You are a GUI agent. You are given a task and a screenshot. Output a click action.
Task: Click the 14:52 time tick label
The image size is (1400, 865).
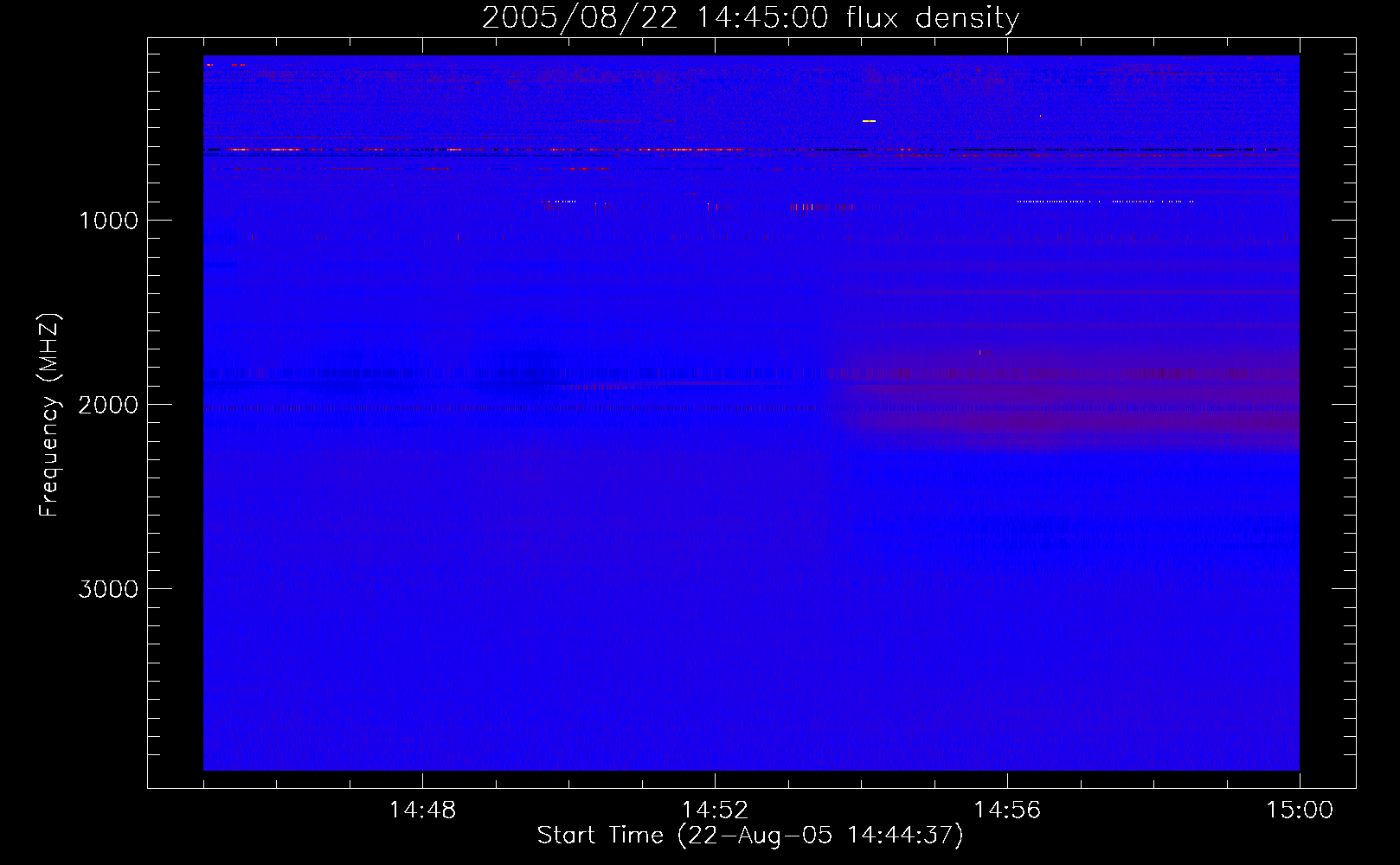715,811
